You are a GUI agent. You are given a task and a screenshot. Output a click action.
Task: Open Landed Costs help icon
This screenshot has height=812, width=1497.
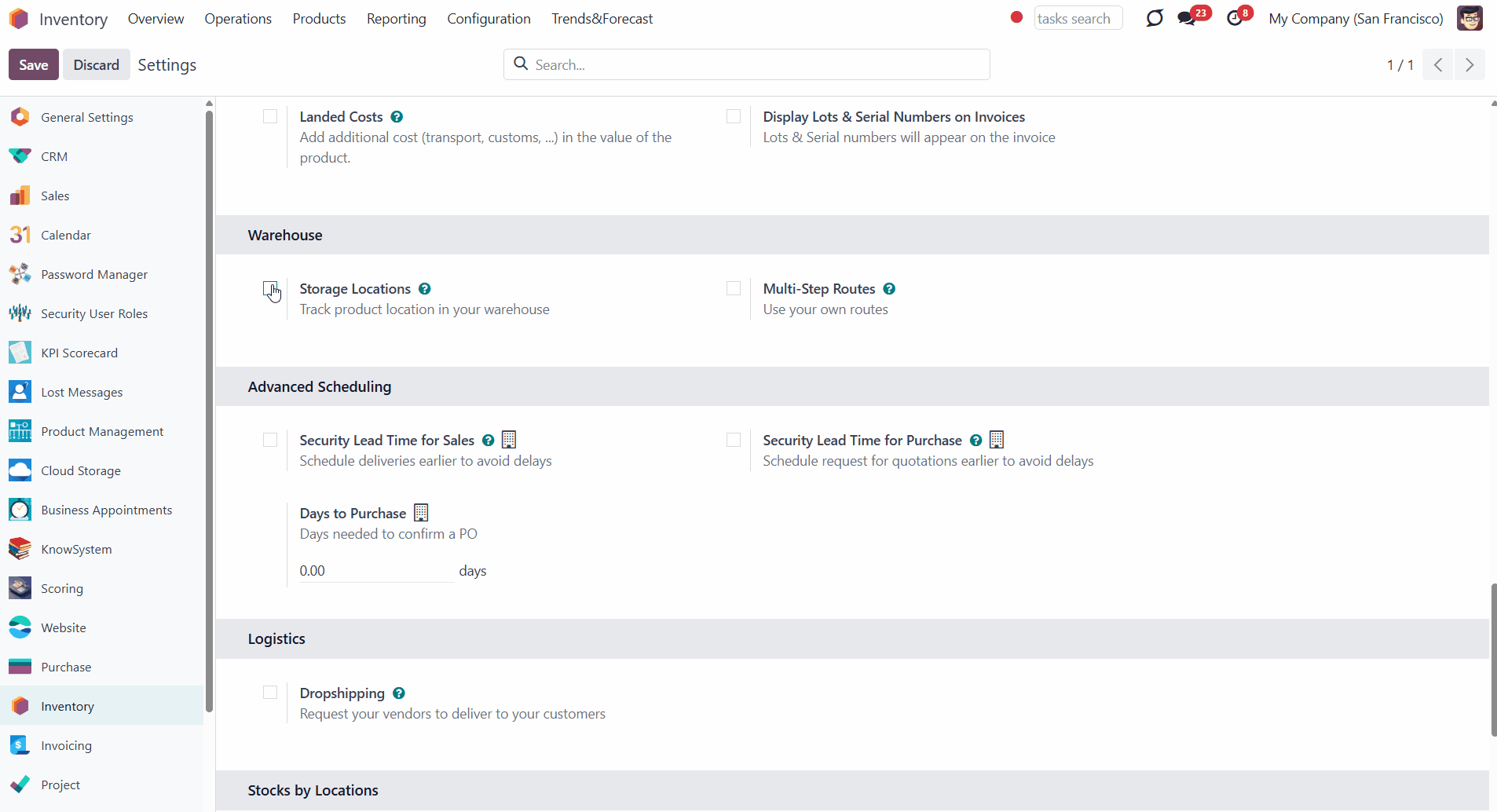pos(397,117)
